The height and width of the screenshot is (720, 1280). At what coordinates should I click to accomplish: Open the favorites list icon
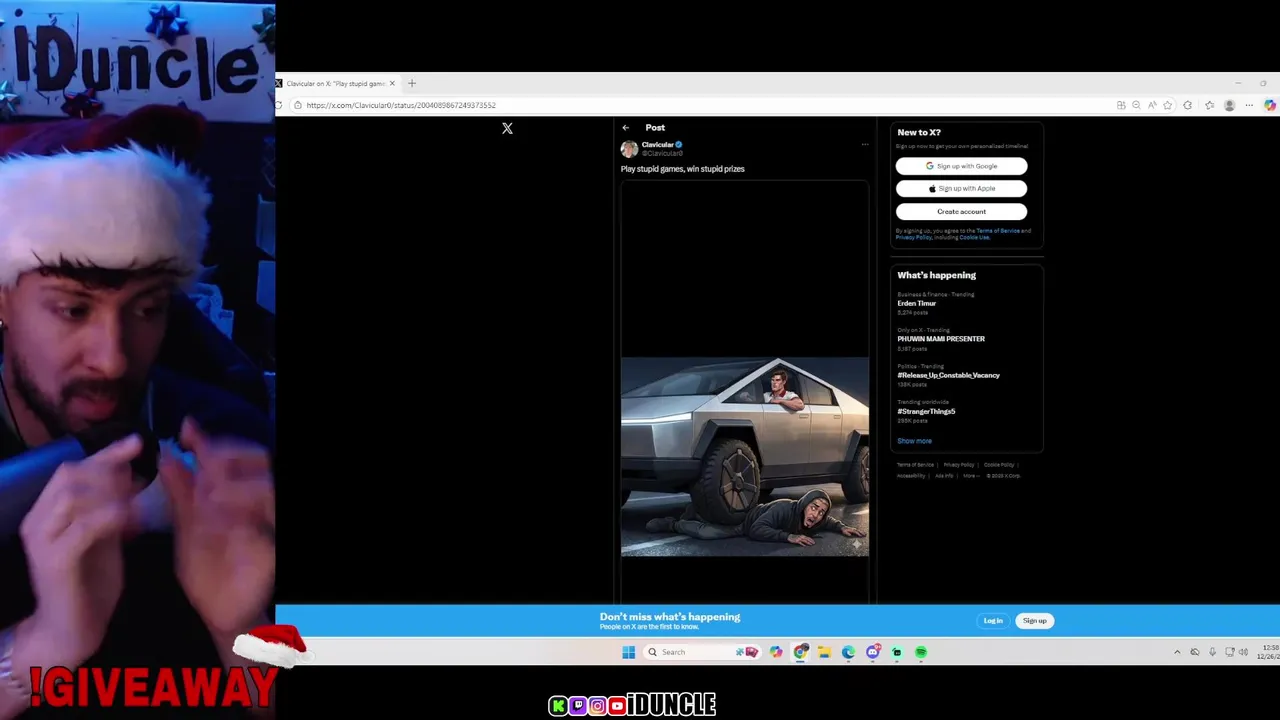[x=1209, y=105]
